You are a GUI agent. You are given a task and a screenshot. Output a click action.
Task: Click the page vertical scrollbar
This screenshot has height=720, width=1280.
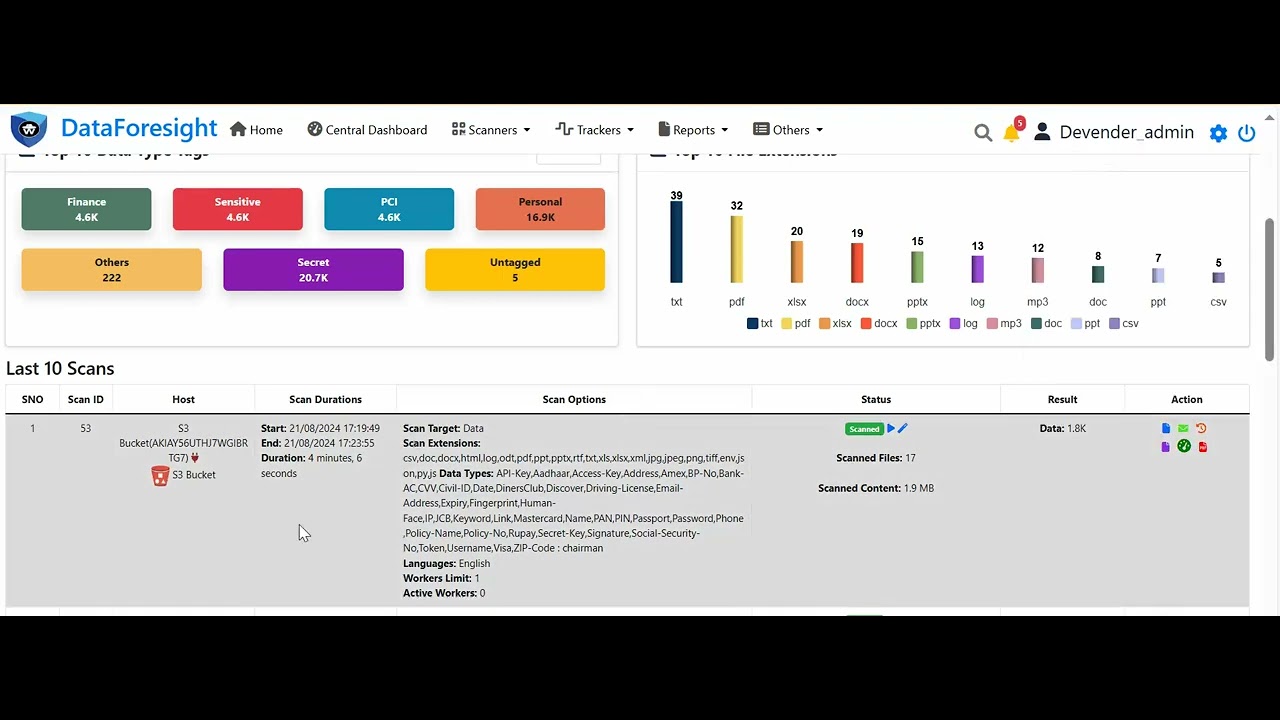[1271, 290]
